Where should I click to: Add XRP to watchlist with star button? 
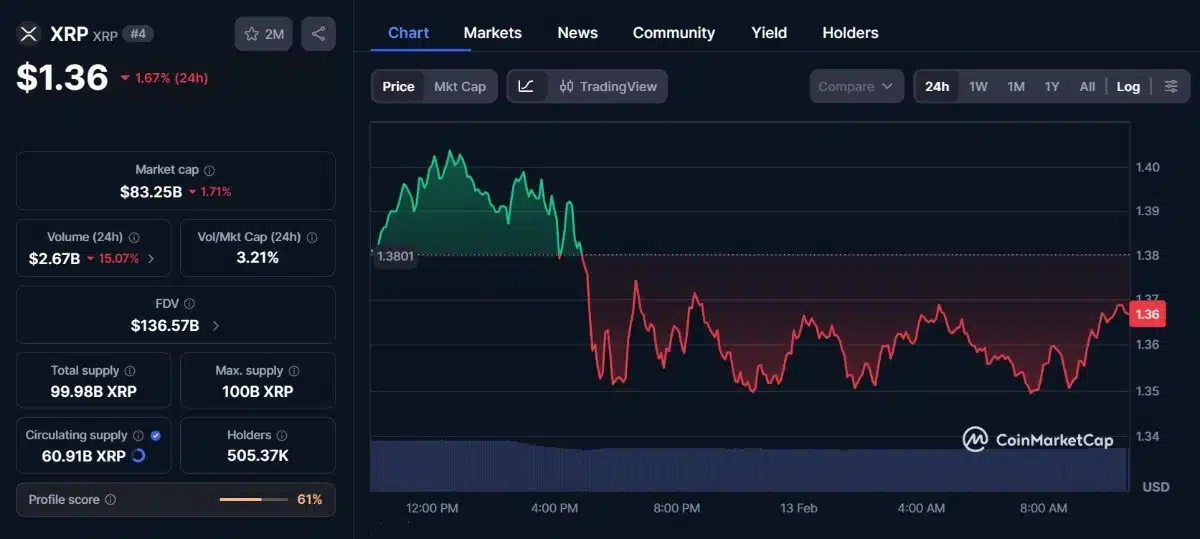[264, 34]
